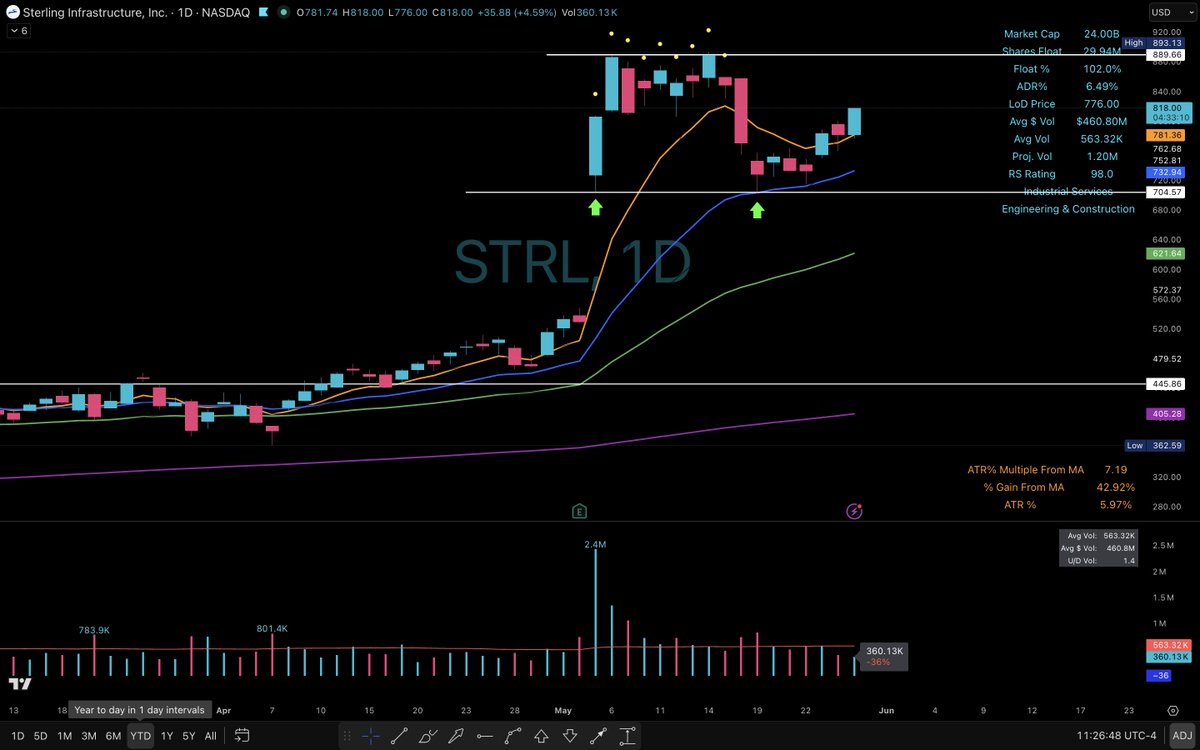This screenshot has width=1200, height=750.
Task: Select the curved path drawing tool
Action: tap(513, 736)
